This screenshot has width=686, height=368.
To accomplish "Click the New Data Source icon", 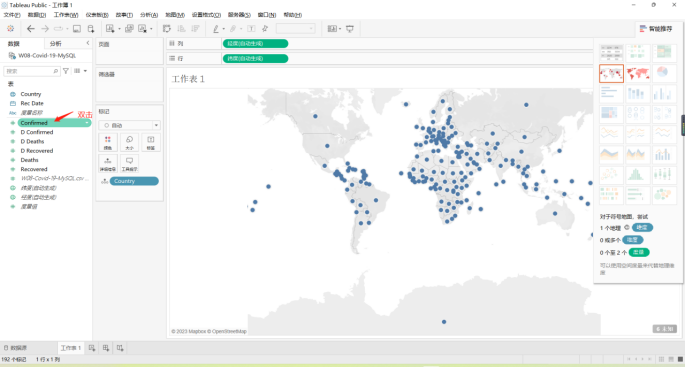I will pos(91,29).
